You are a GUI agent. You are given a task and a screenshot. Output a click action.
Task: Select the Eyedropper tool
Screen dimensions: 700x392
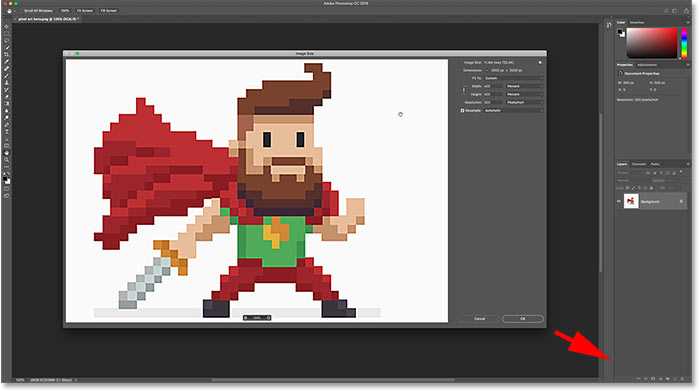[6, 62]
